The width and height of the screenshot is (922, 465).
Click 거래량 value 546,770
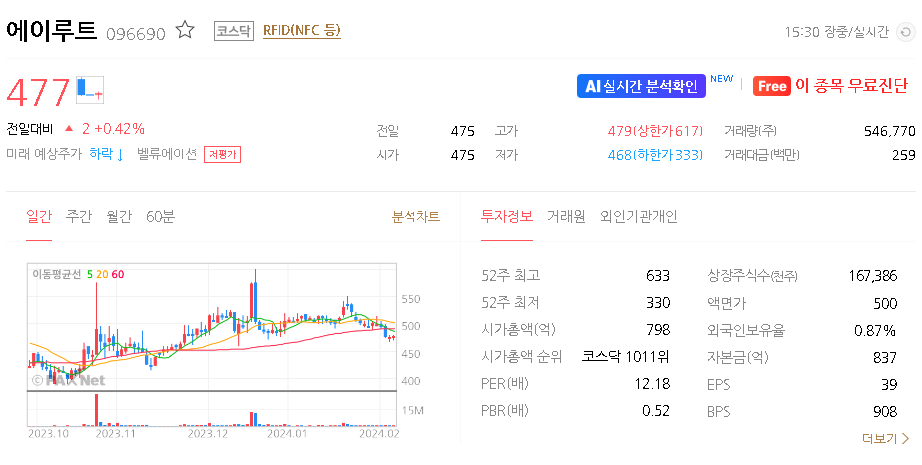pos(890,131)
